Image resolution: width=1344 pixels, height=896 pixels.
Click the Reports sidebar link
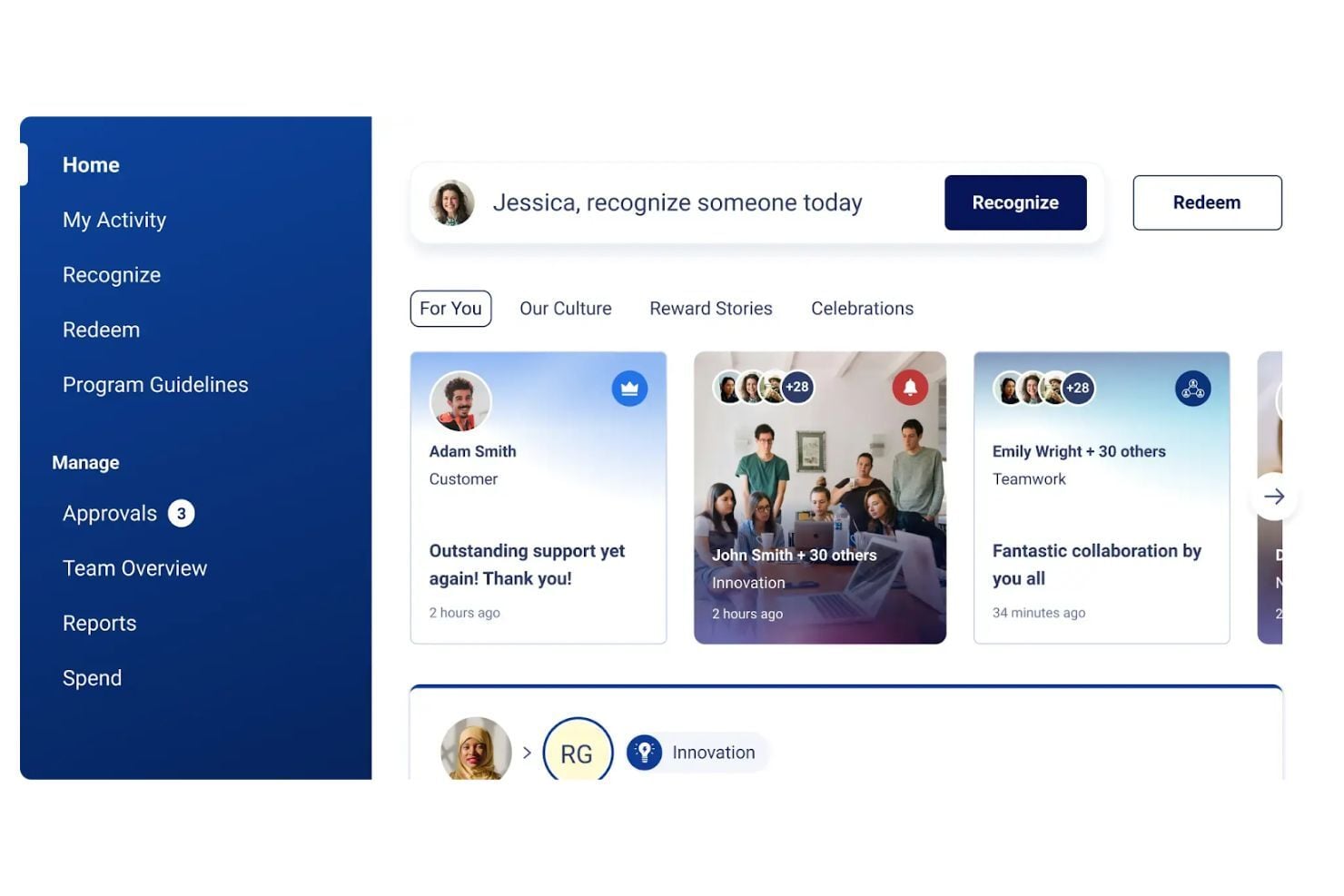(99, 623)
